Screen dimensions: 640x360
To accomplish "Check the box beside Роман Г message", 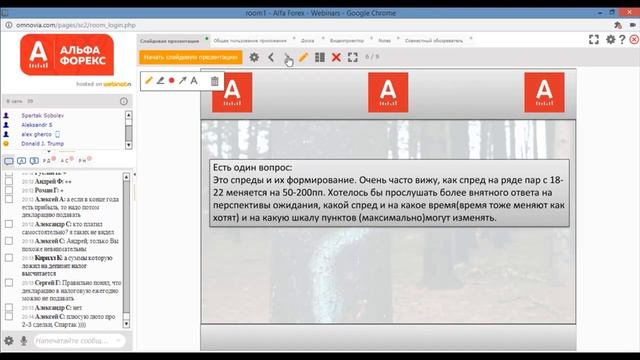I will click(9, 190).
